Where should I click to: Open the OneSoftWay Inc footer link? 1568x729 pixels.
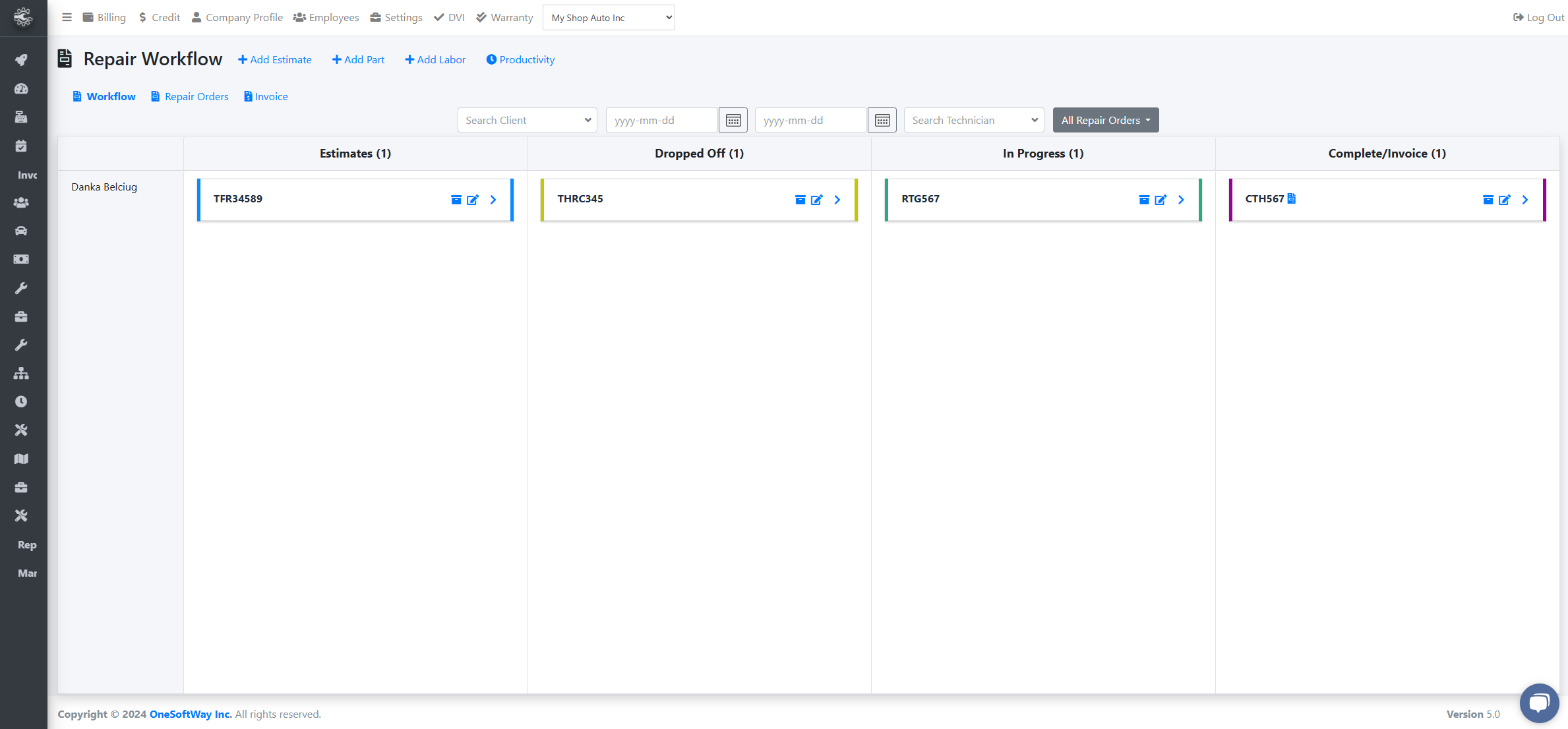(190, 714)
